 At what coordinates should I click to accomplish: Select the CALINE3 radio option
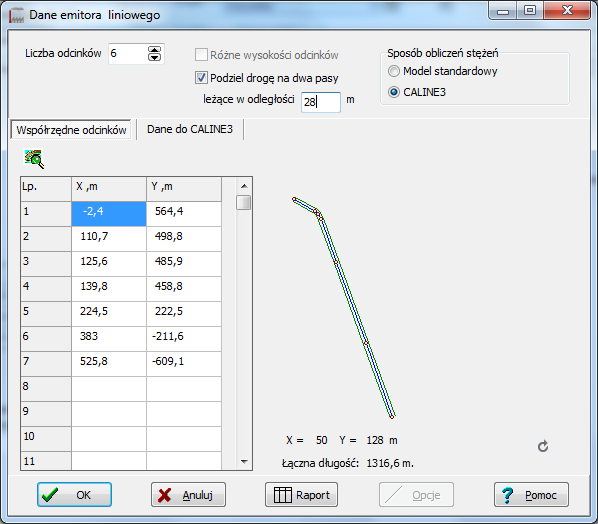(394, 92)
